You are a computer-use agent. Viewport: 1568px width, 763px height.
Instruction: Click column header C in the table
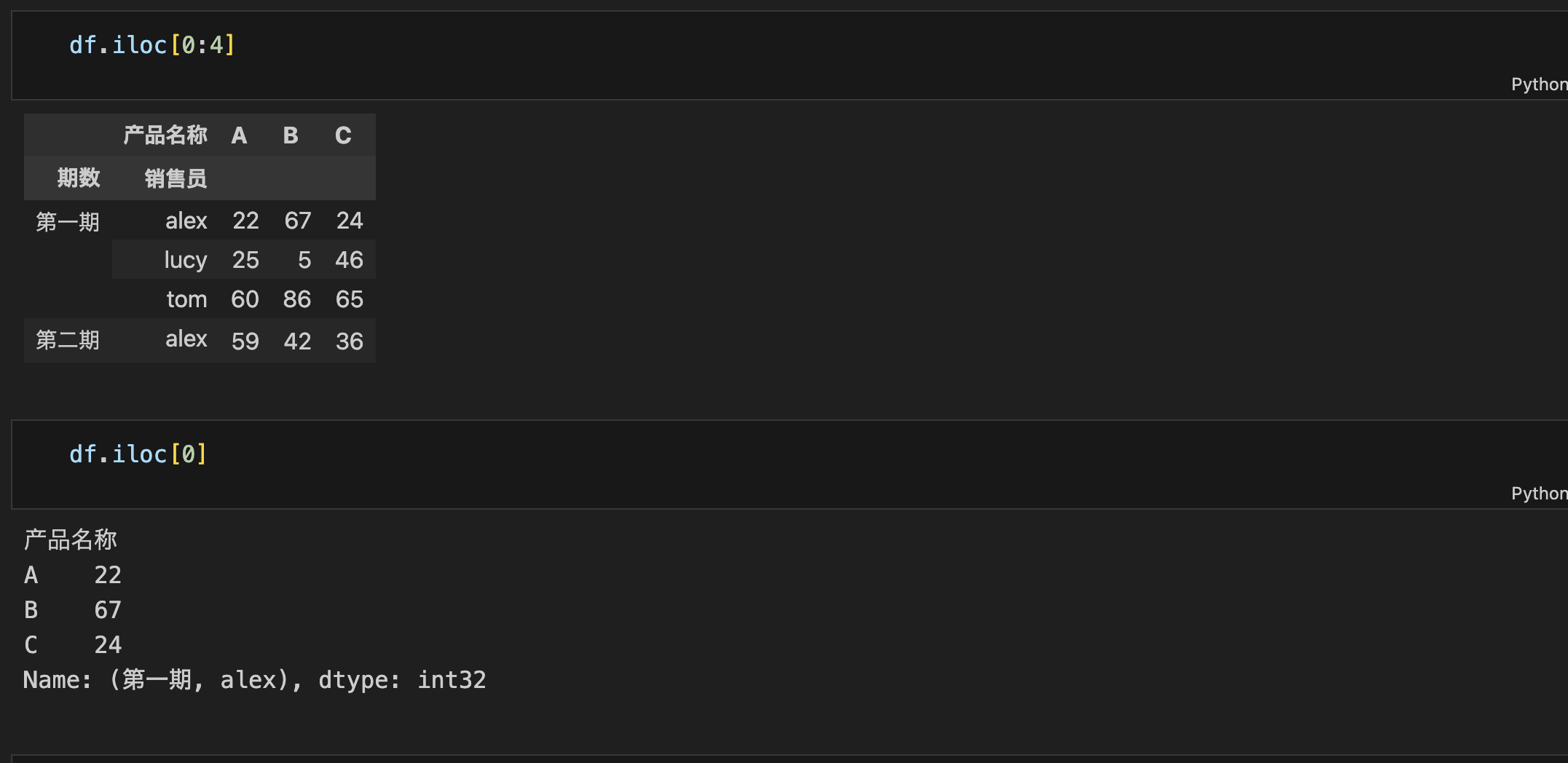tap(343, 135)
